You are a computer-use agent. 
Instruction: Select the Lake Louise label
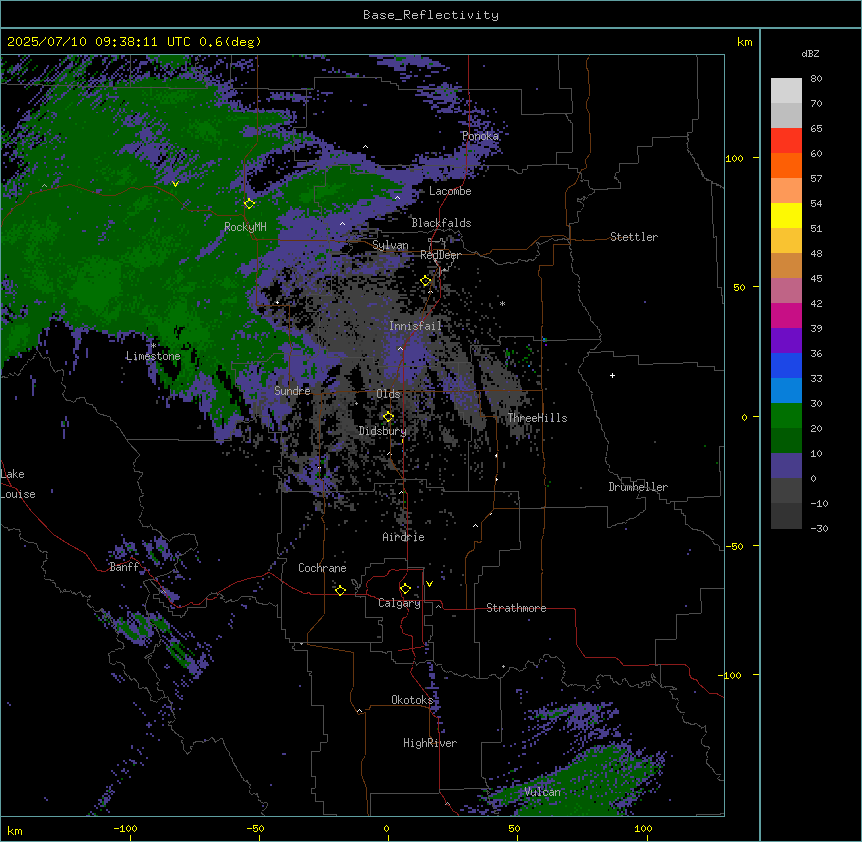point(18,484)
